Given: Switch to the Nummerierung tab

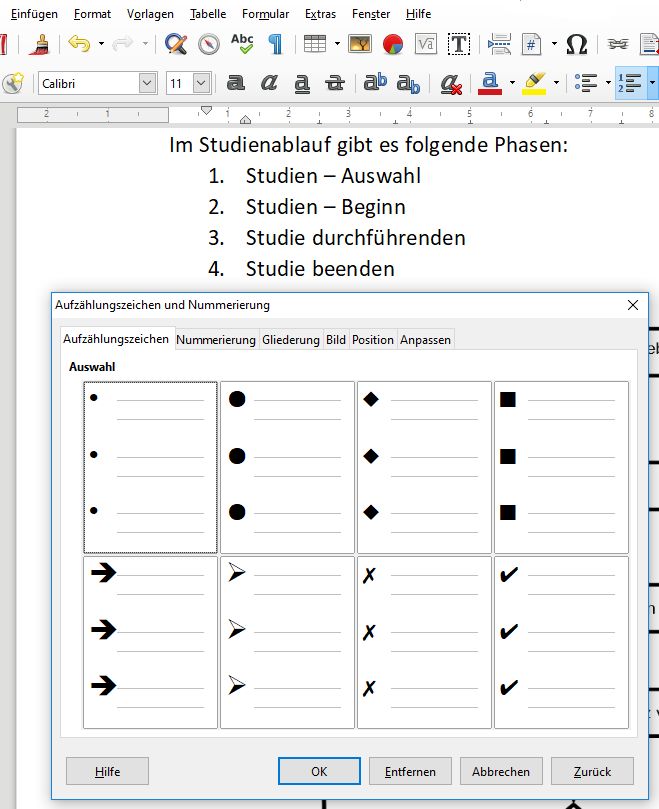Looking at the screenshot, I should tap(216, 340).
